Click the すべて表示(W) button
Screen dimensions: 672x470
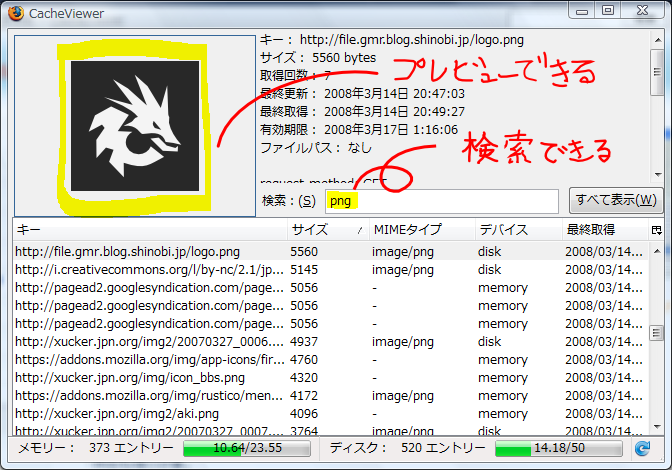point(616,200)
